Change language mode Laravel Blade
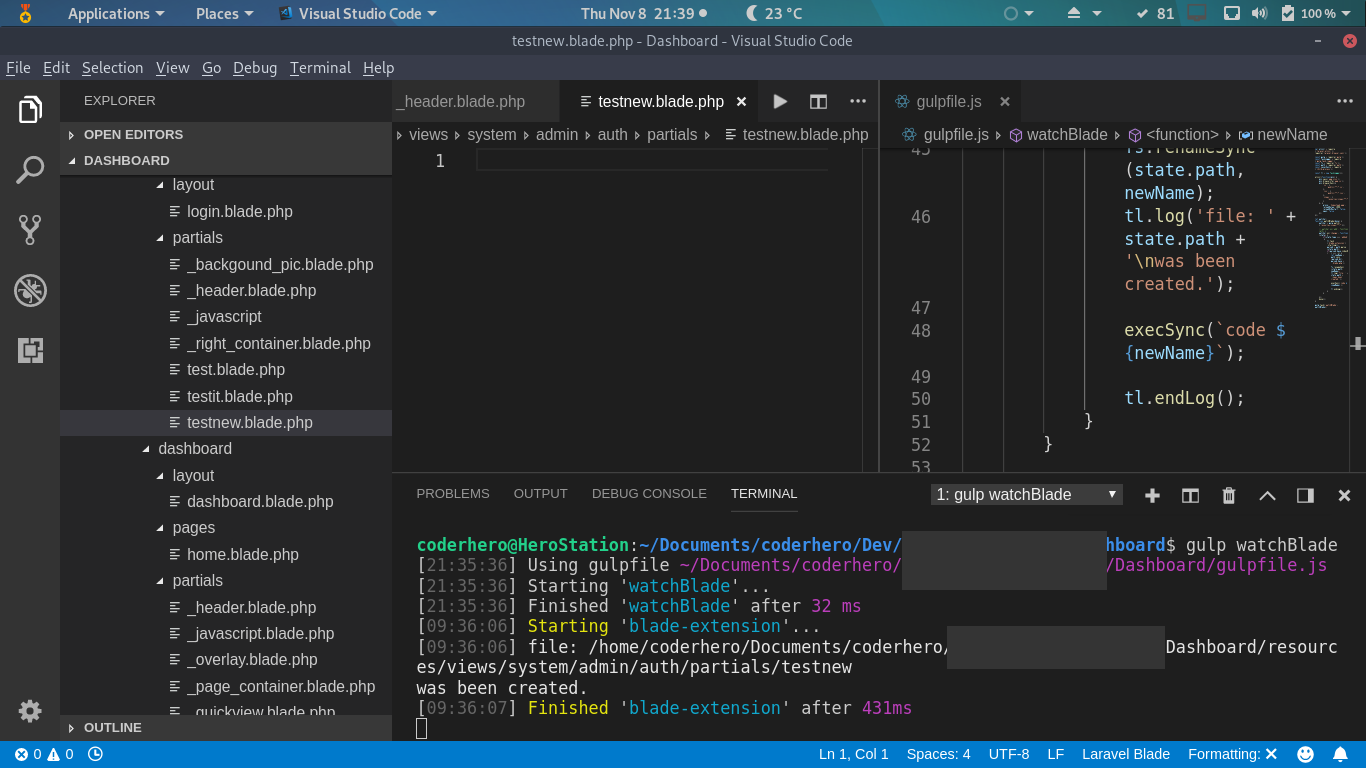The height and width of the screenshot is (768, 1366). pos(1126,754)
